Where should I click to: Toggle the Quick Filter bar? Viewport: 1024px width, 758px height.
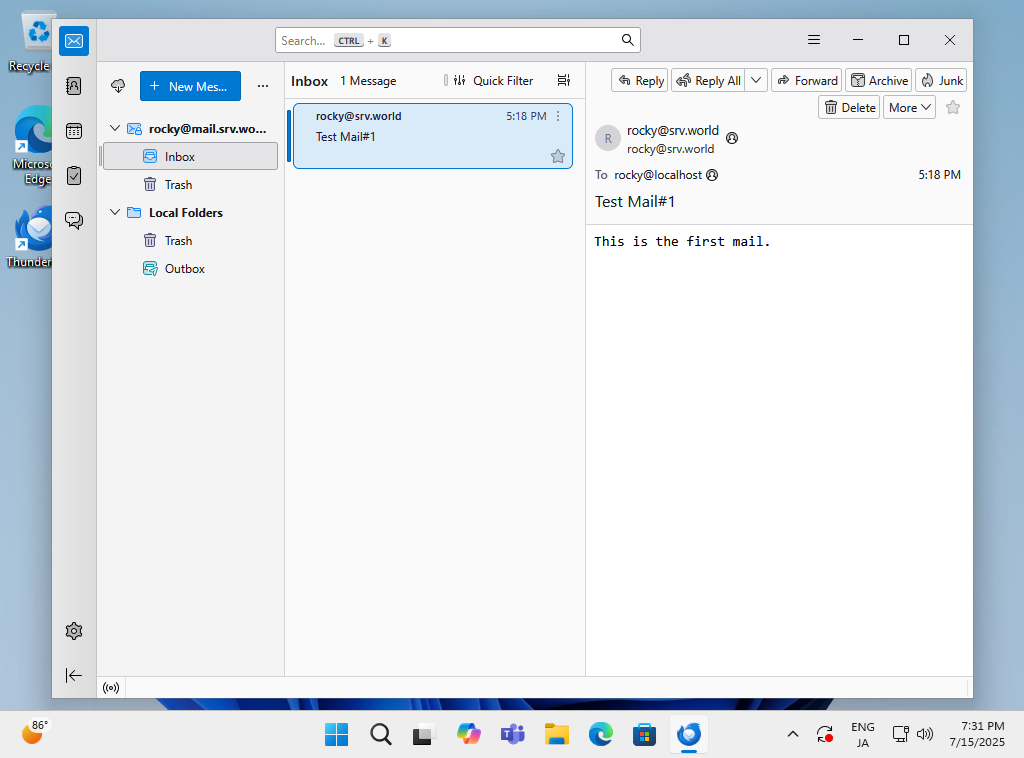pyautogui.click(x=494, y=80)
